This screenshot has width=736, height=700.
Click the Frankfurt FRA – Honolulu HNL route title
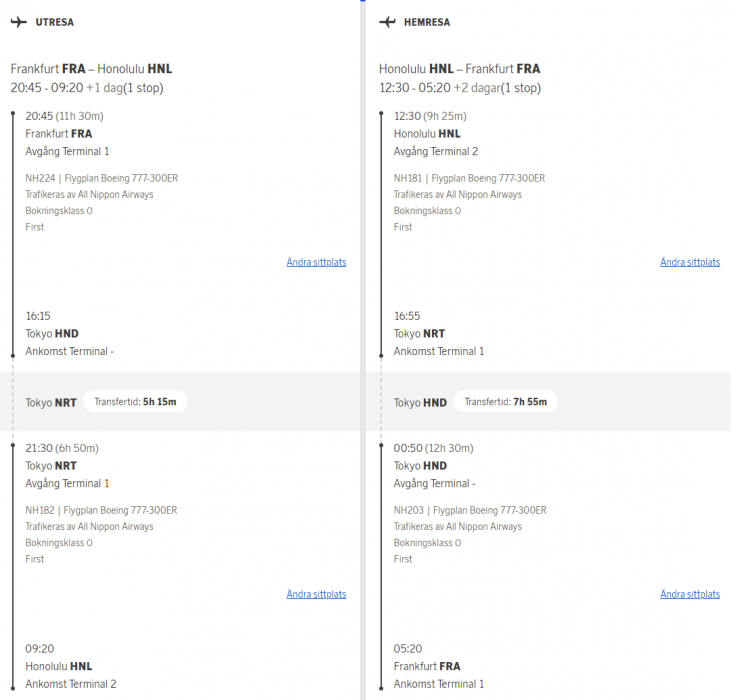[91, 69]
